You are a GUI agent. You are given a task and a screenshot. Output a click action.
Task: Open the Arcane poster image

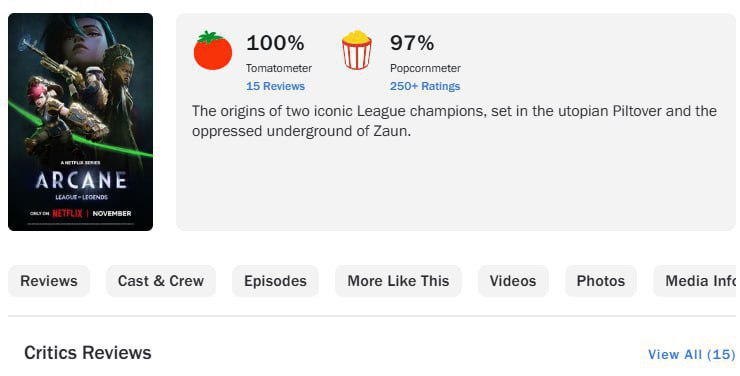pos(81,122)
